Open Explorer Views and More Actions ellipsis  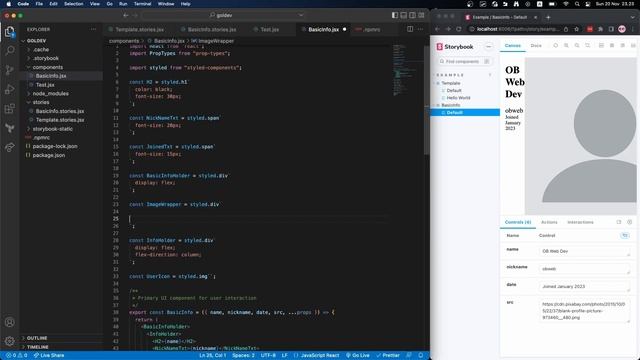coord(93,29)
